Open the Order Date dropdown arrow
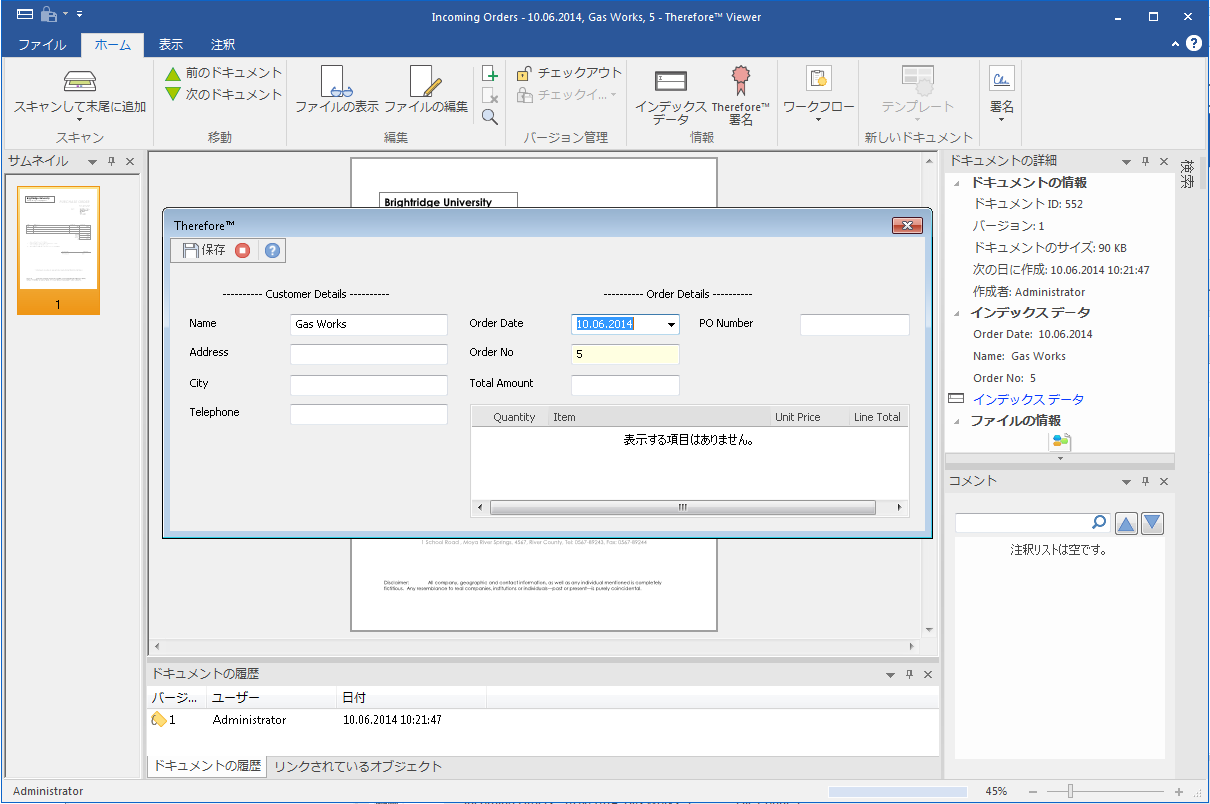The image size is (1210, 804). [x=671, y=324]
